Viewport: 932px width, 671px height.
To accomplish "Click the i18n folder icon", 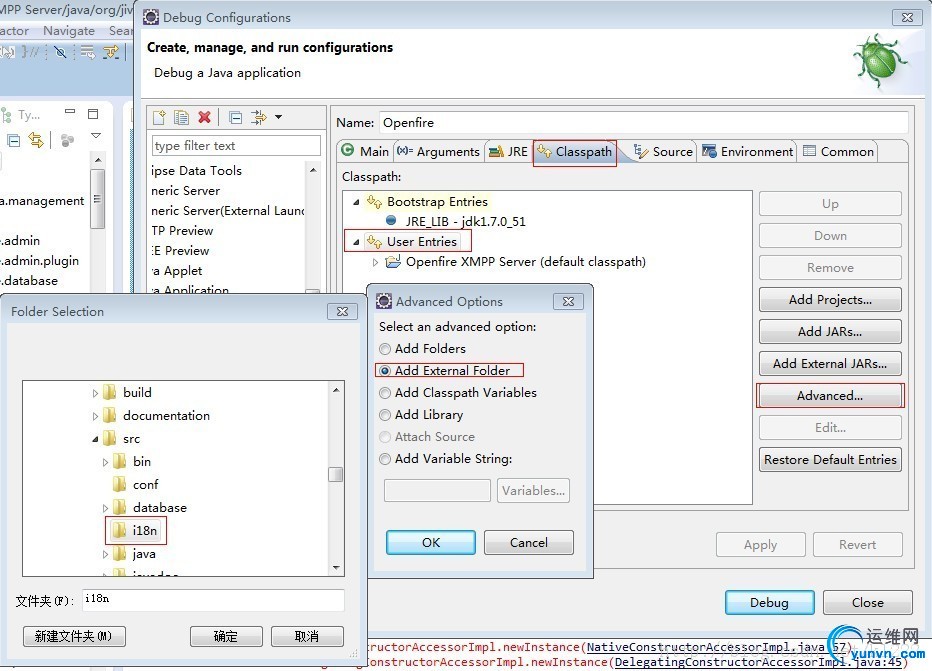I will click(119, 530).
